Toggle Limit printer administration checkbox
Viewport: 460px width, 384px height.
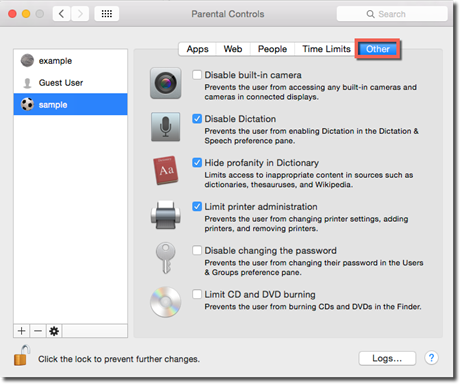197,207
